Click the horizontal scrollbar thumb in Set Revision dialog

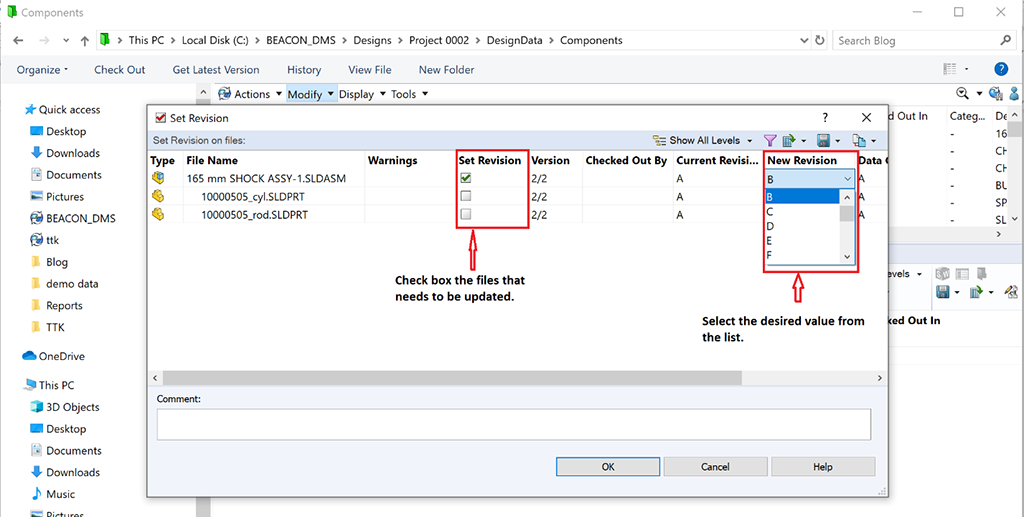(x=452, y=378)
